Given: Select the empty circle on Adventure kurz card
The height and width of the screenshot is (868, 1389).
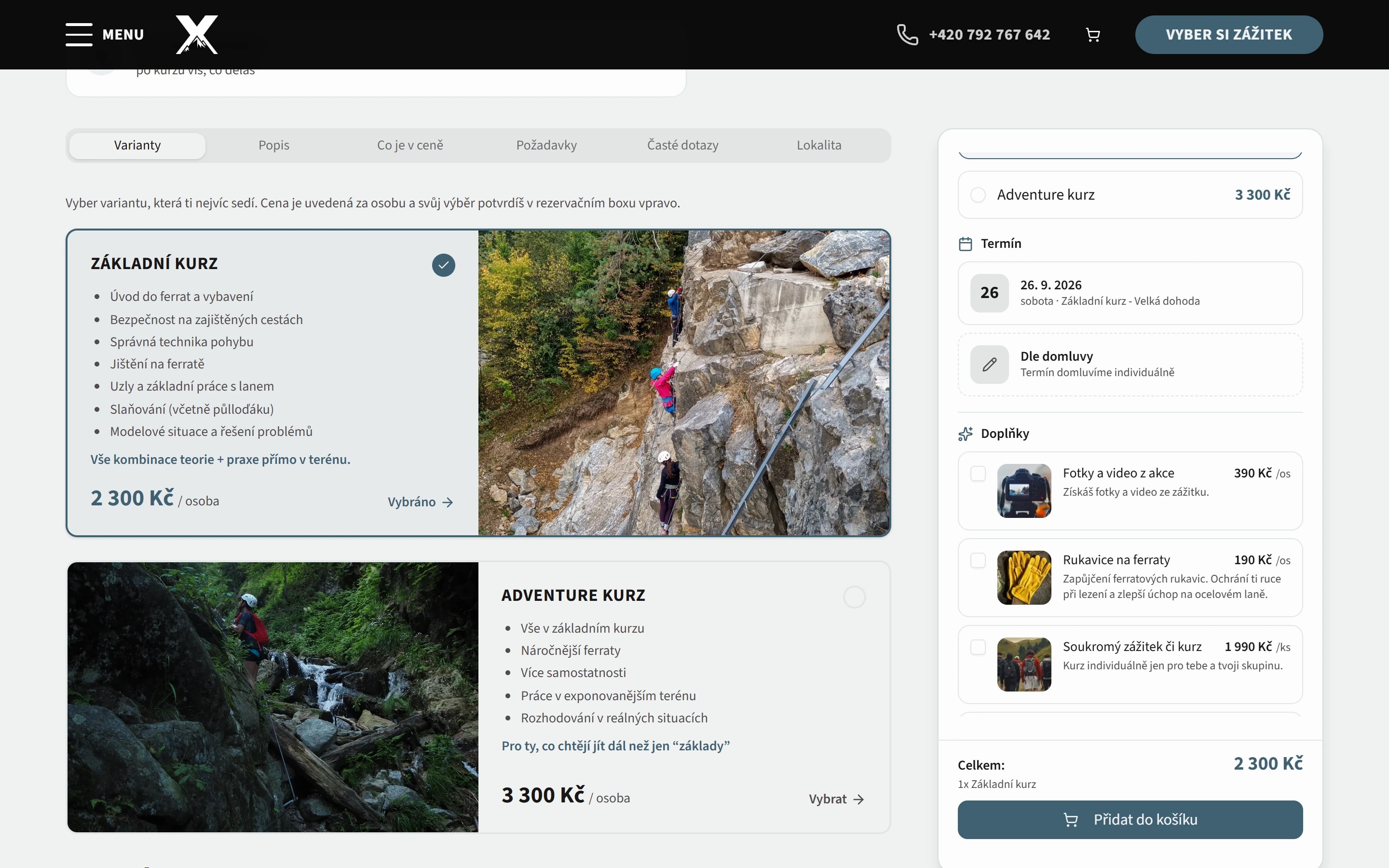Looking at the screenshot, I should [x=854, y=597].
